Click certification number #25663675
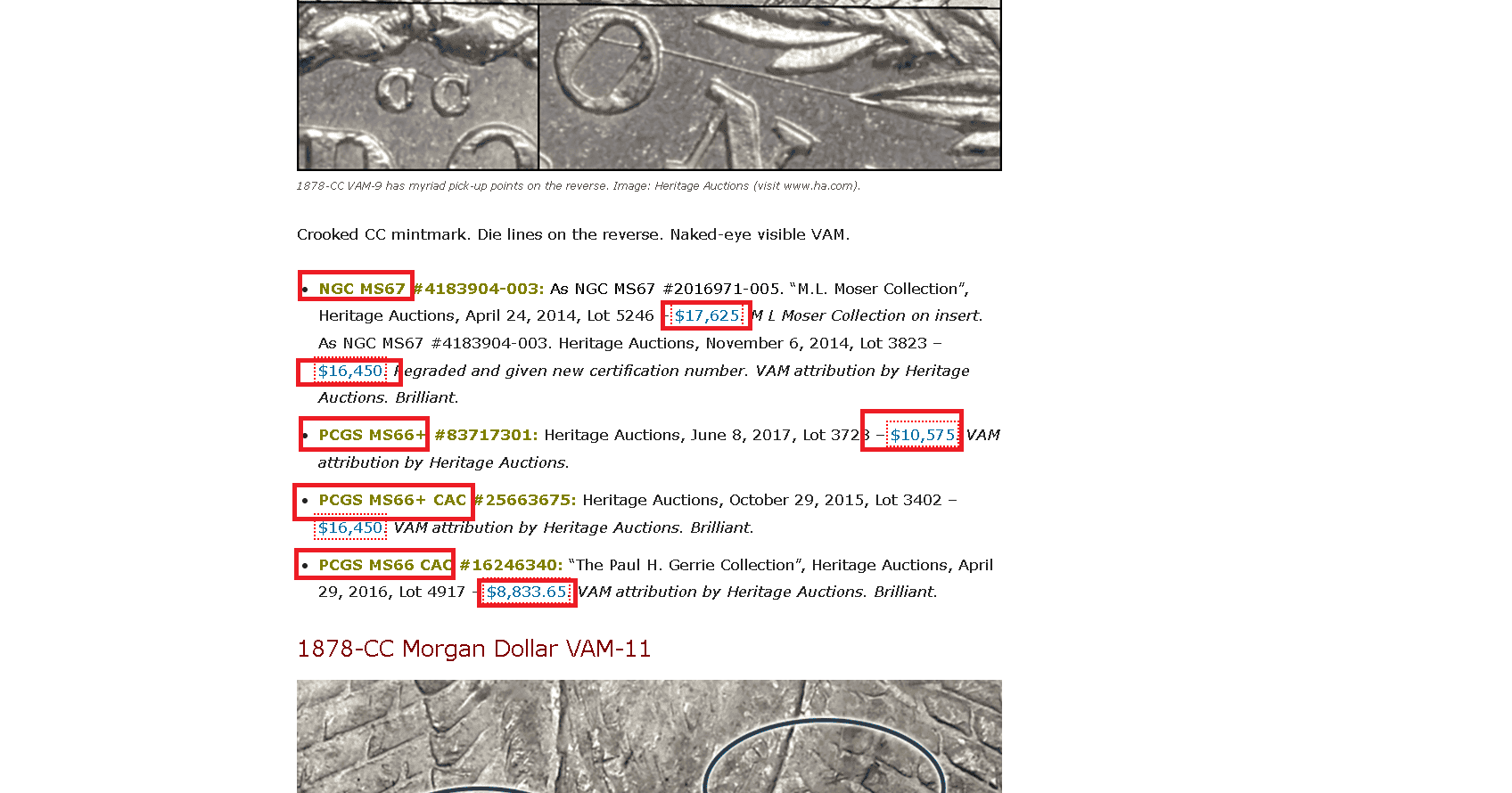The height and width of the screenshot is (793, 1512). click(525, 500)
